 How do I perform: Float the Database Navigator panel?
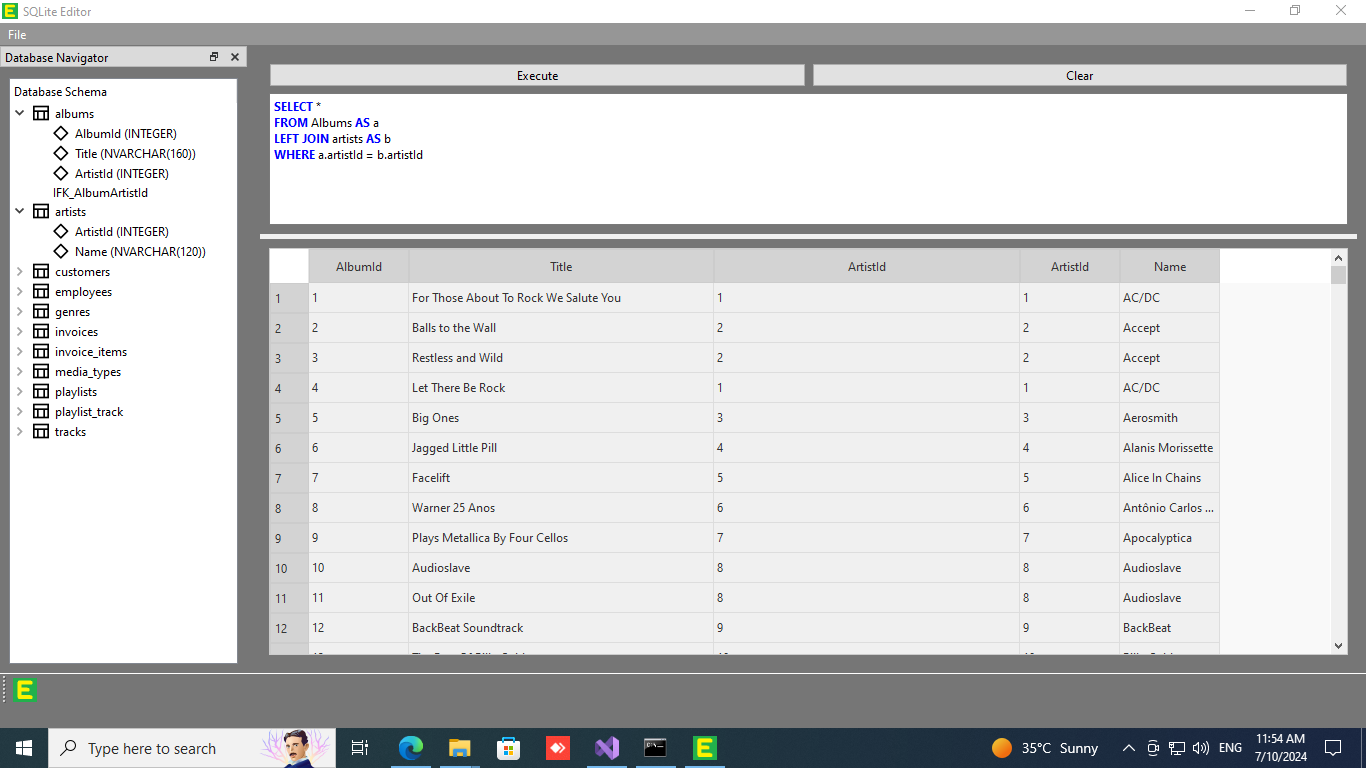[213, 57]
